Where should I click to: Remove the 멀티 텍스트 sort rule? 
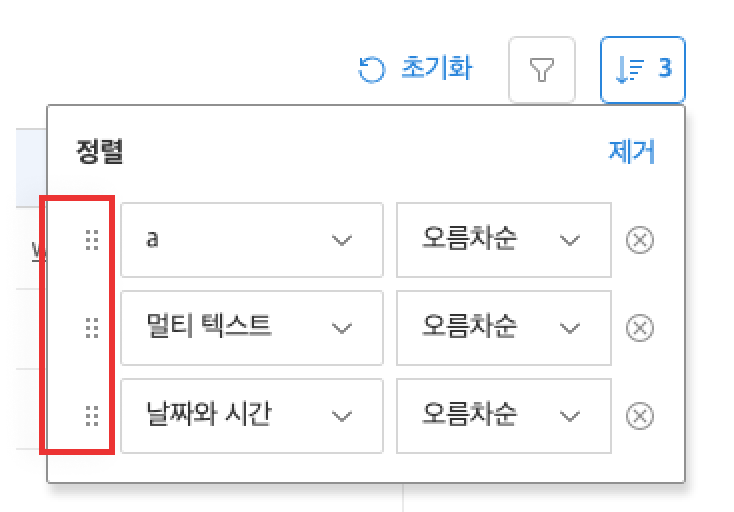(x=639, y=327)
